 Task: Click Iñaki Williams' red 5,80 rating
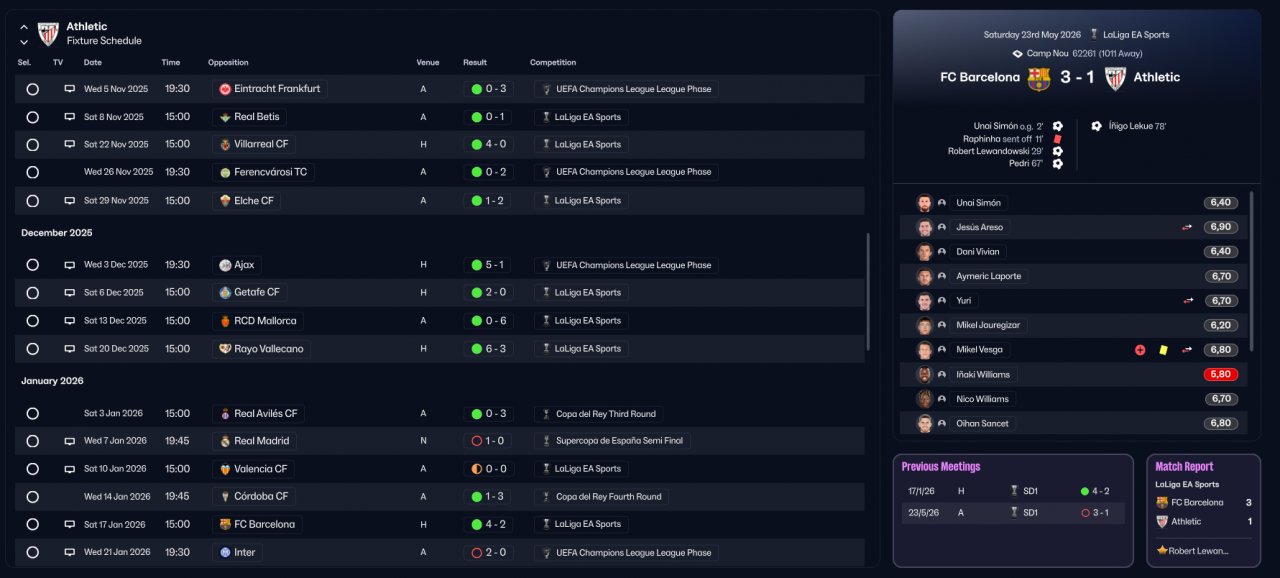1220,374
